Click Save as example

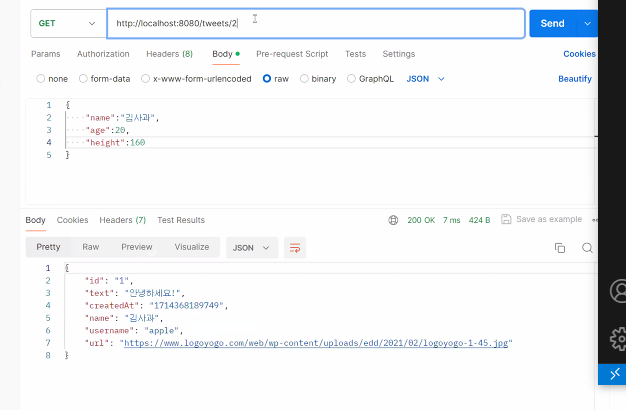tap(549, 219)
